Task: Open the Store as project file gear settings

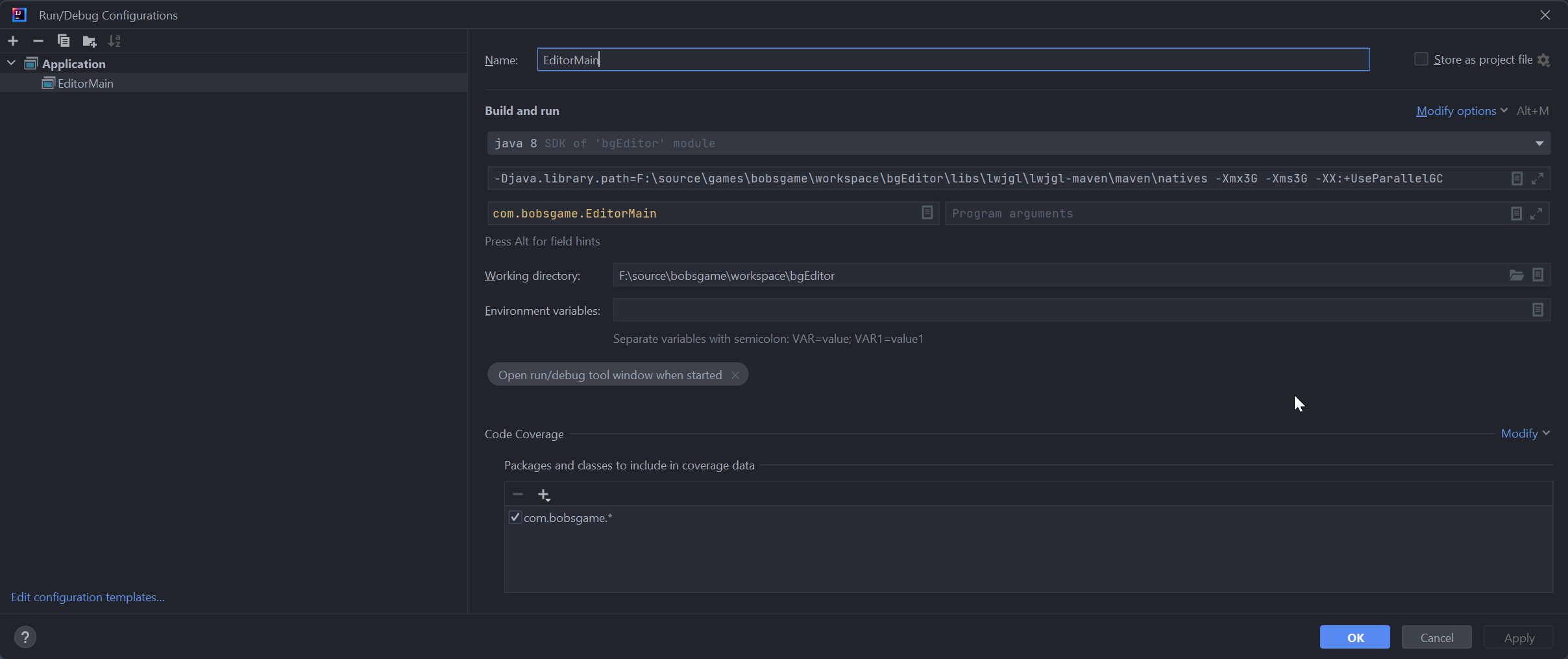Action: pos(1544,60)
